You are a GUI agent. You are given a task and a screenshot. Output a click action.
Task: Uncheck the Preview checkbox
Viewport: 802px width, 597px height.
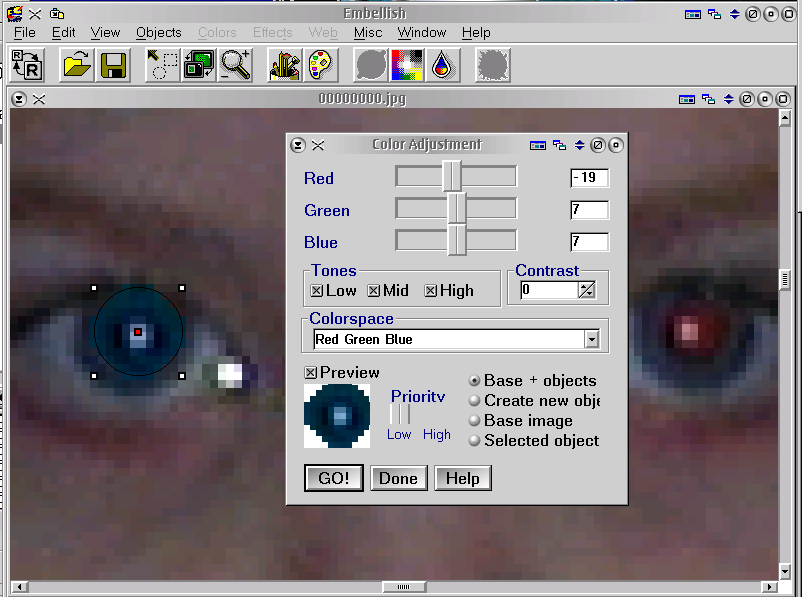click(x=311, y=373)
